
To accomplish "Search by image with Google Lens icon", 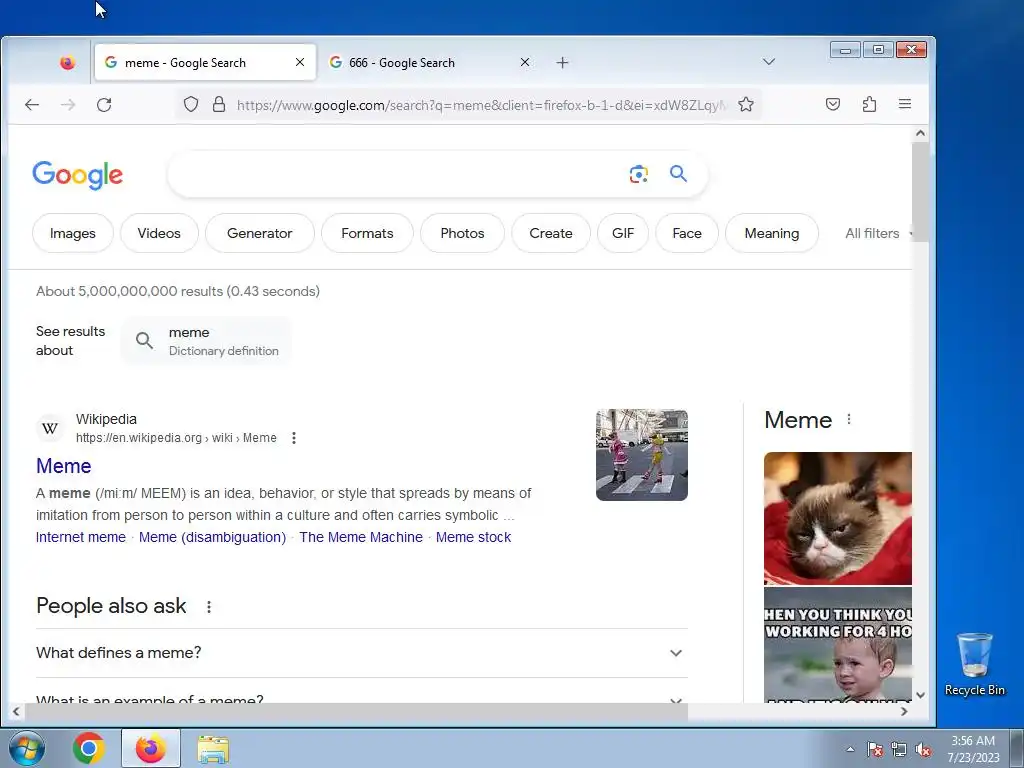I will (x=639, y=174).
